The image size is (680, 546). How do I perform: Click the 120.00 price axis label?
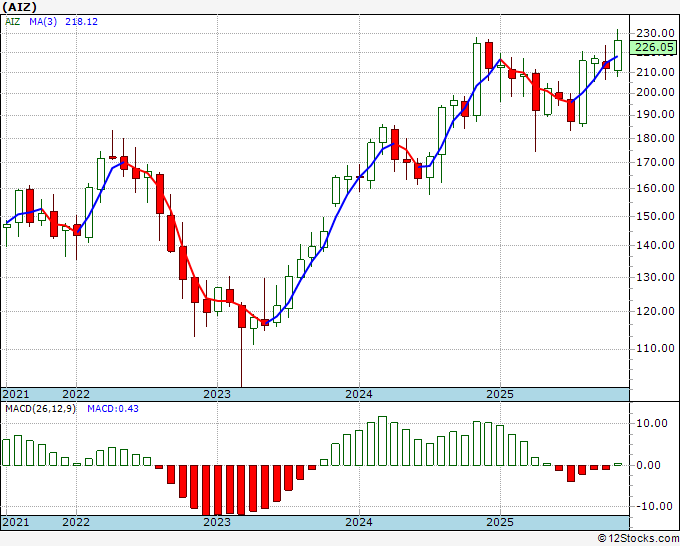655,311
